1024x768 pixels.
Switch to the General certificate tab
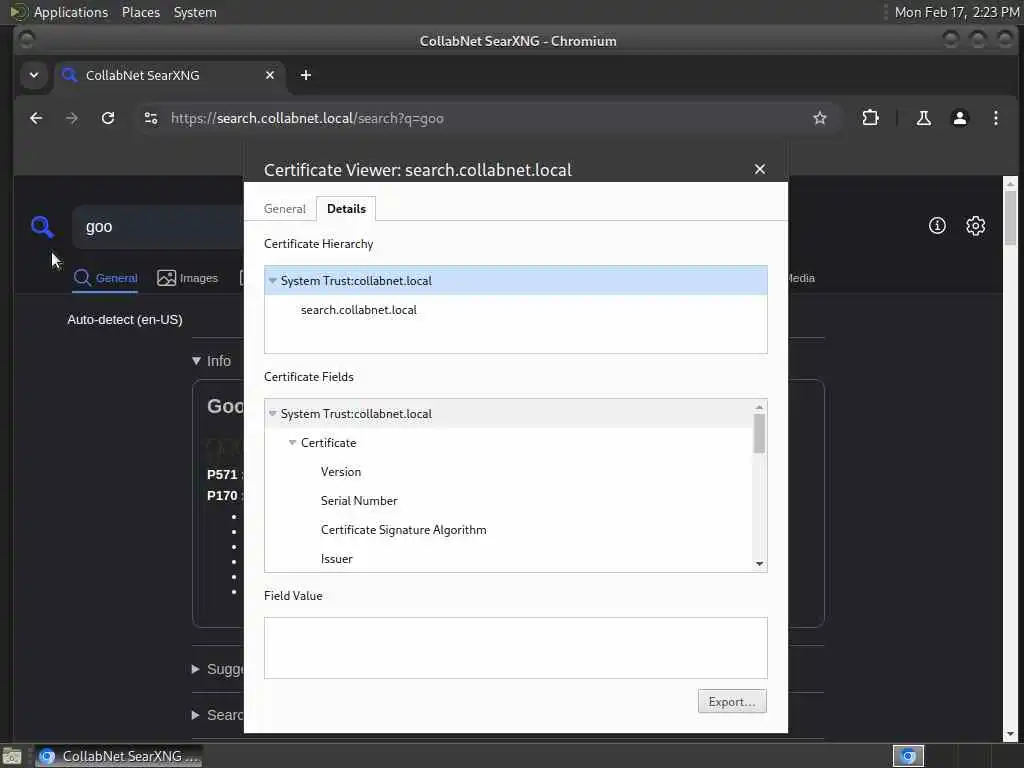(x=285, y=209)
